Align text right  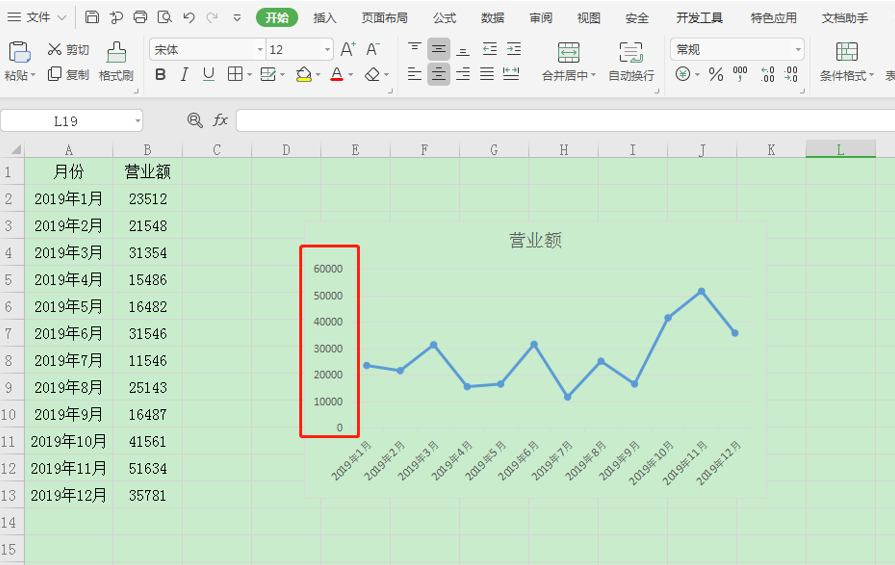click(x=463, y=74)
